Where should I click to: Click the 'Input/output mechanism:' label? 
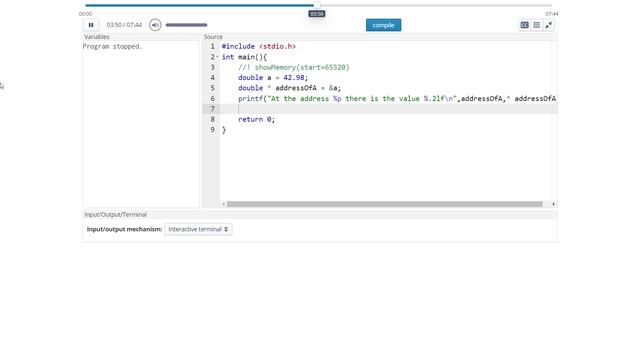click(124, 229)
